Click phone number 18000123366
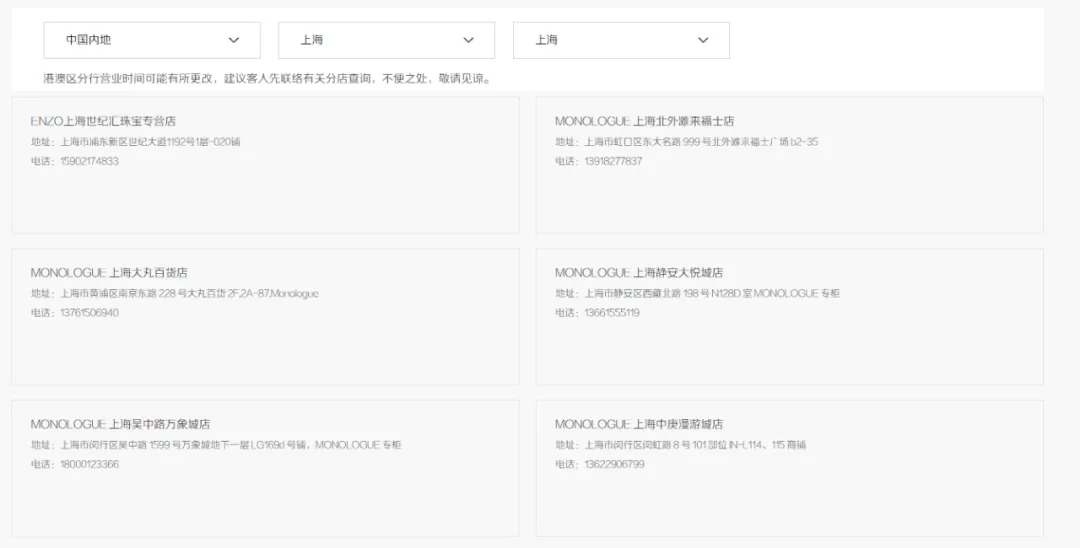Image resolution: width=1080 pixels, height=548 pixels. [x=88, y=464]
